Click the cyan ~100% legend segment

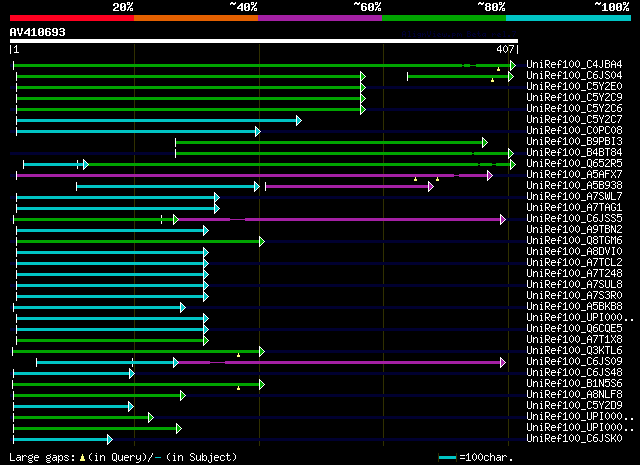click(x=569, y=18)
